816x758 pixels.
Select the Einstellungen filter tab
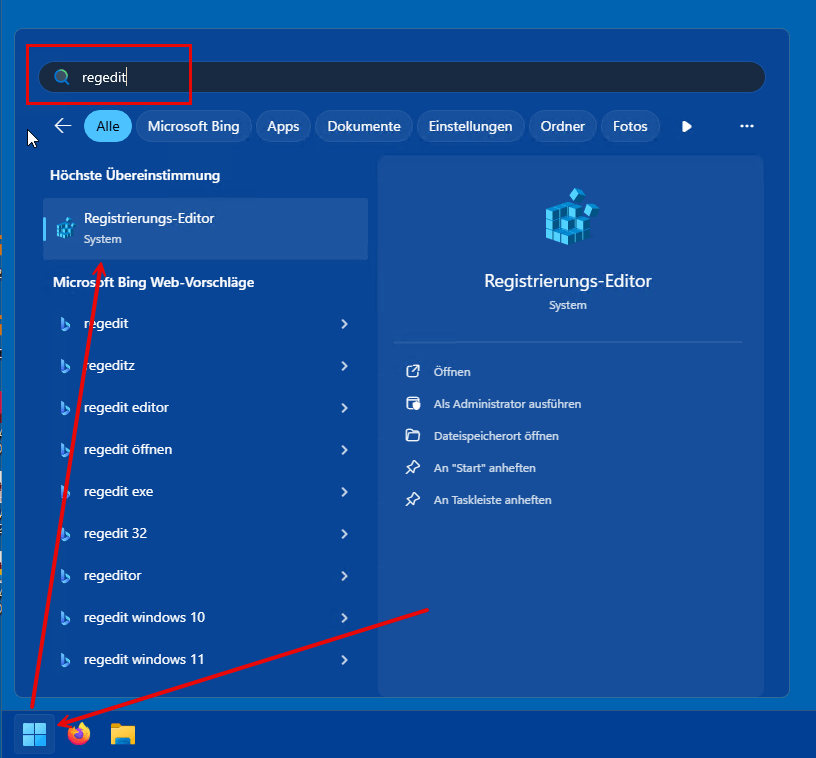click(470, 126)
